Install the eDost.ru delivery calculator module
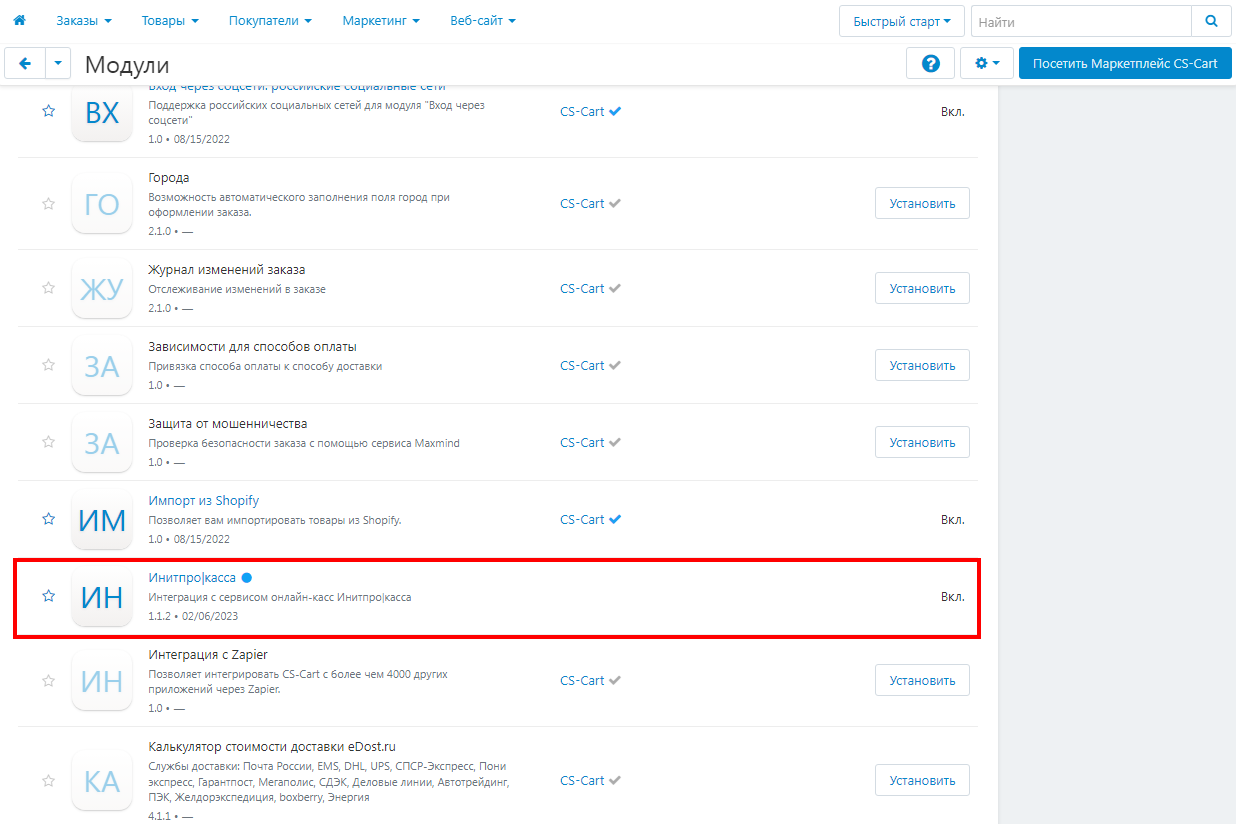Screen dimensions: 1236x824 pos(922,780)
